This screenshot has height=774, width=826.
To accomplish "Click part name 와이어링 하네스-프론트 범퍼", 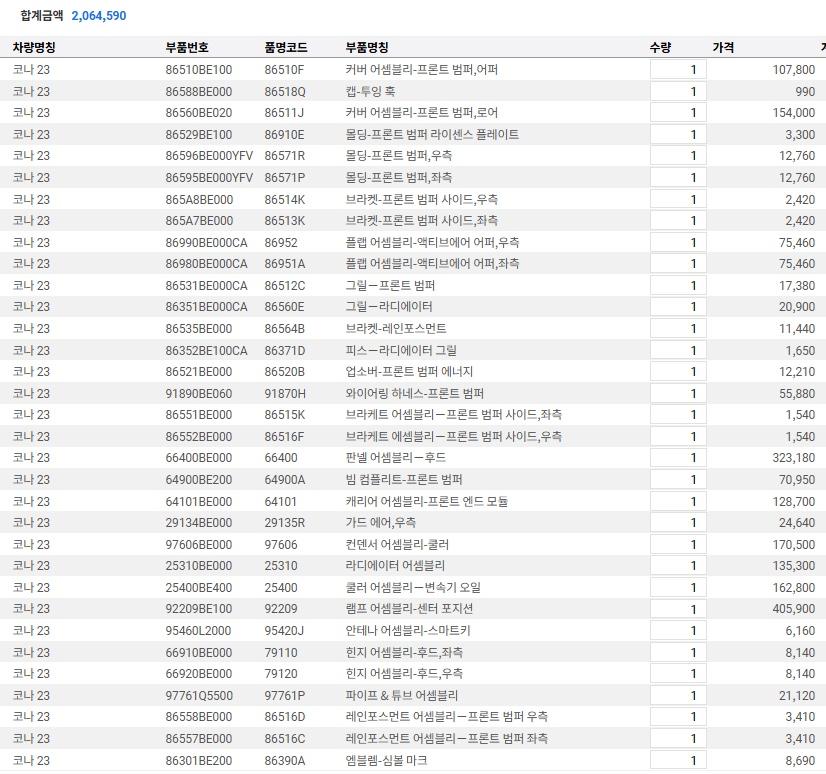I will (415, 394).
